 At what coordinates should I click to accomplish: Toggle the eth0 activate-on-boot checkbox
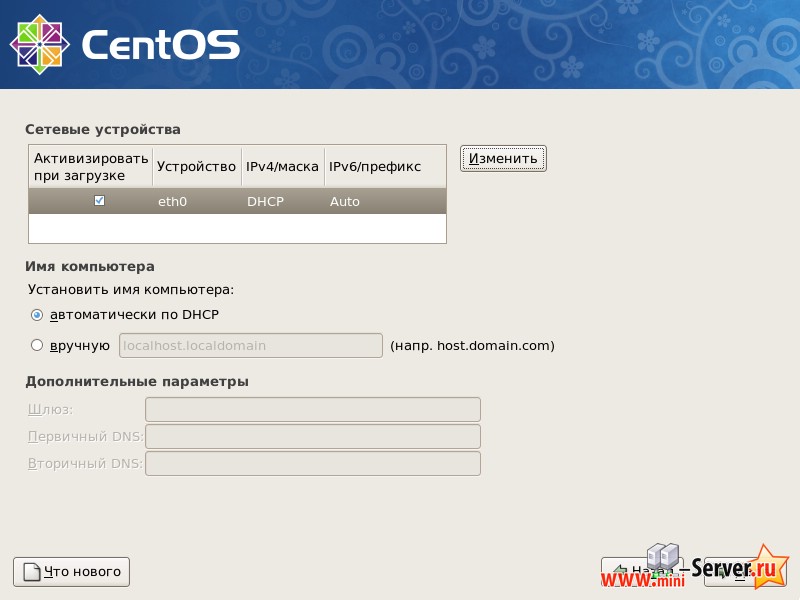click(99, 201)
